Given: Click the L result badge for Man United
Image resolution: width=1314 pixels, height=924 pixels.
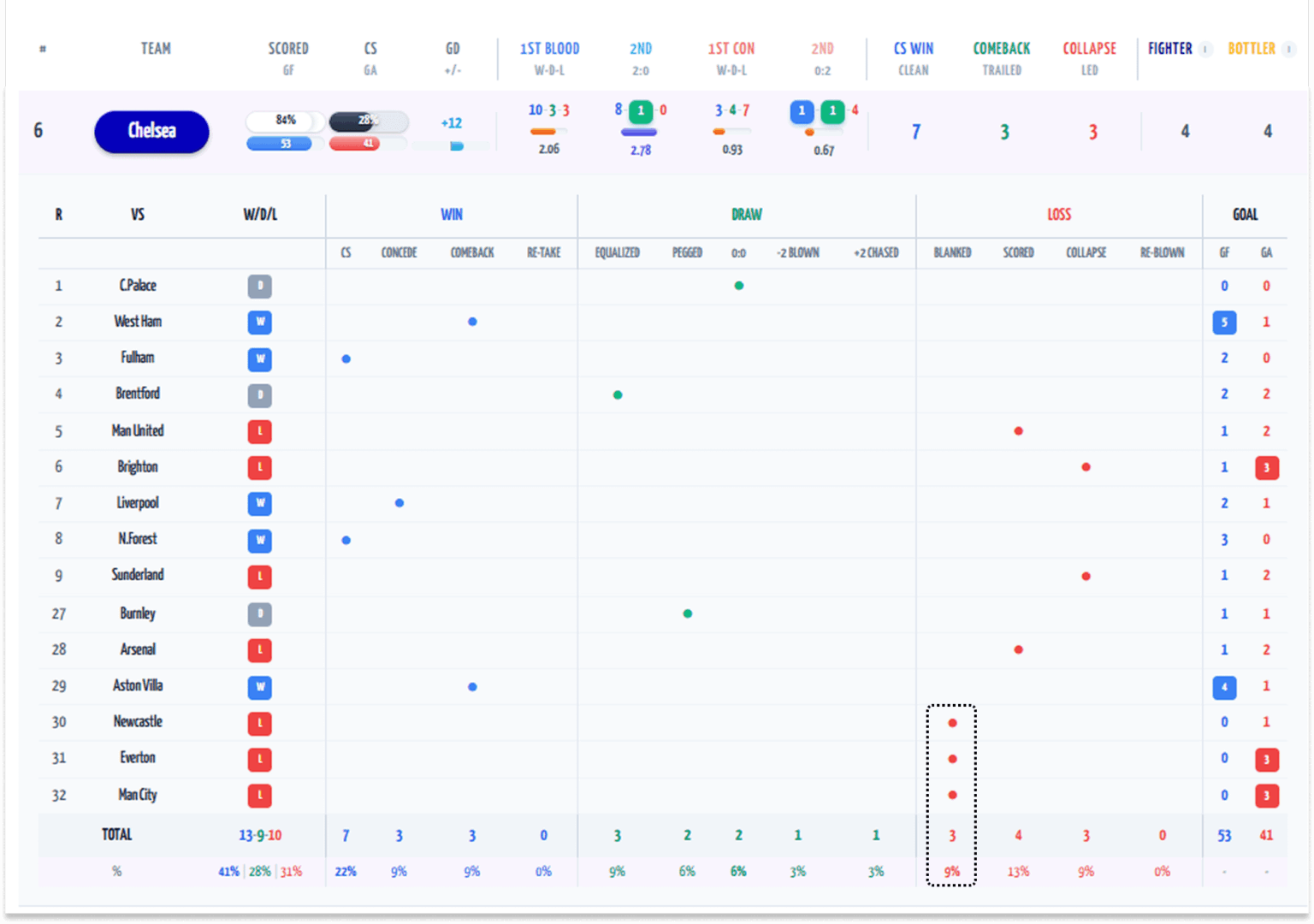Looking at the screenshot, I should (x=259, y=432).
